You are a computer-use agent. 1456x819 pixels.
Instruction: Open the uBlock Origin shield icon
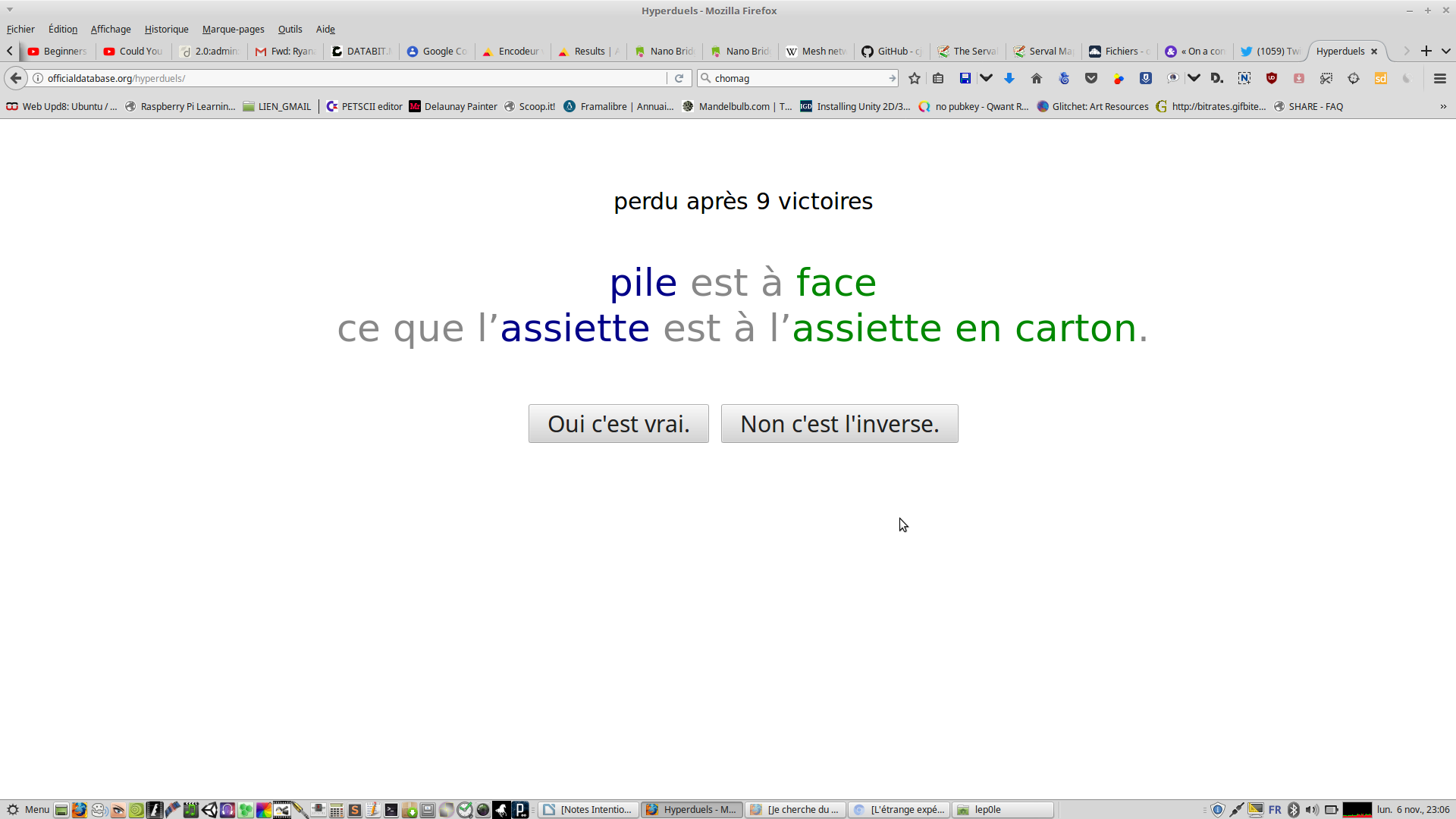click(x=1272, y=78)
